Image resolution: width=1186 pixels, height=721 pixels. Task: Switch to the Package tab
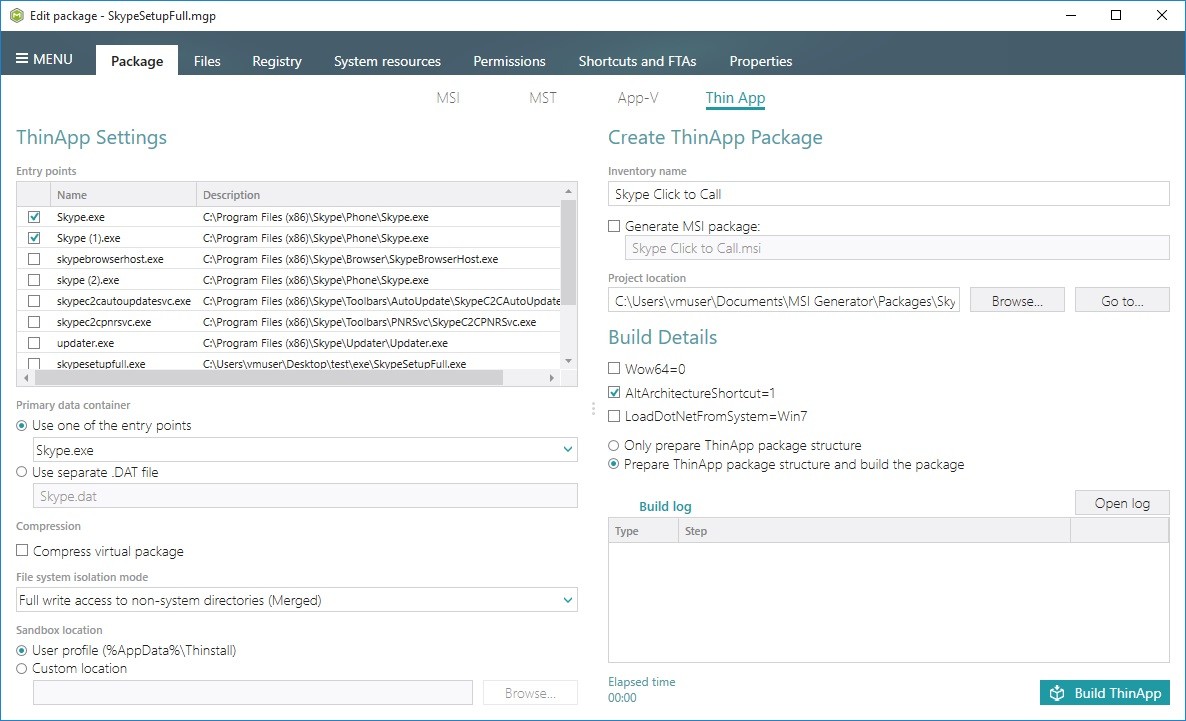(x=137, y=61)
